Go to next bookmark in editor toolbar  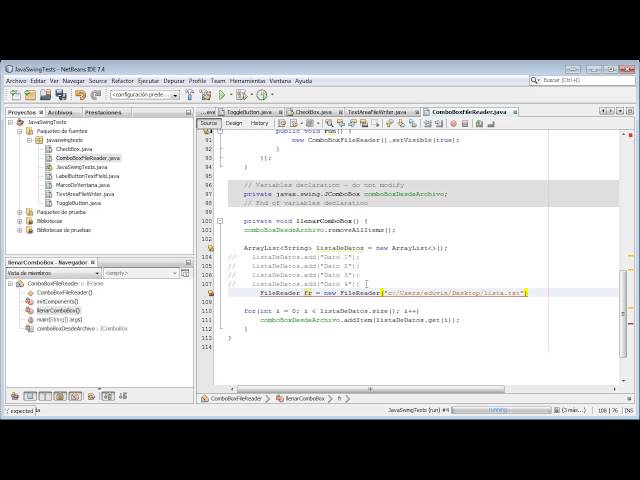tap(401, 123)
